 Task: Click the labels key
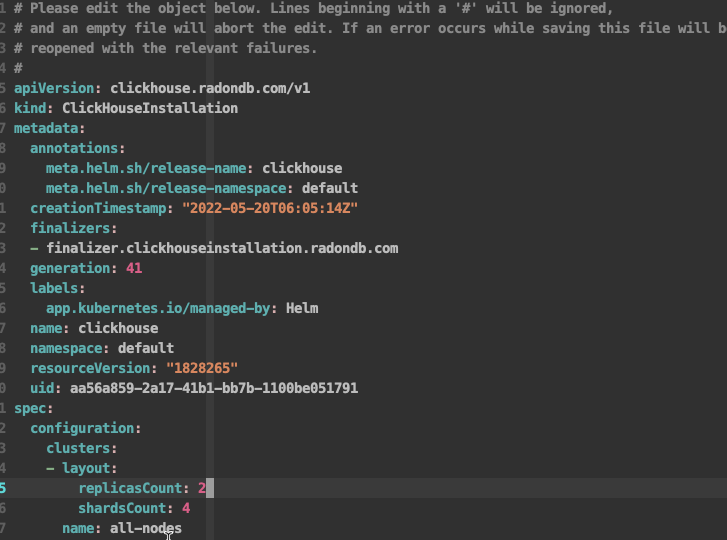tap(54, 288)
